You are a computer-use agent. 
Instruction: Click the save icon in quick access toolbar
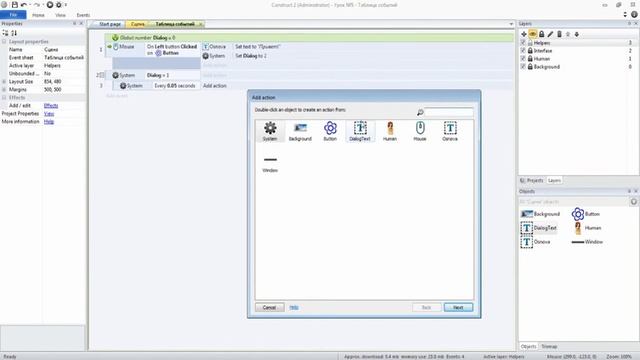pyautogui.click(x=15, y=5)
